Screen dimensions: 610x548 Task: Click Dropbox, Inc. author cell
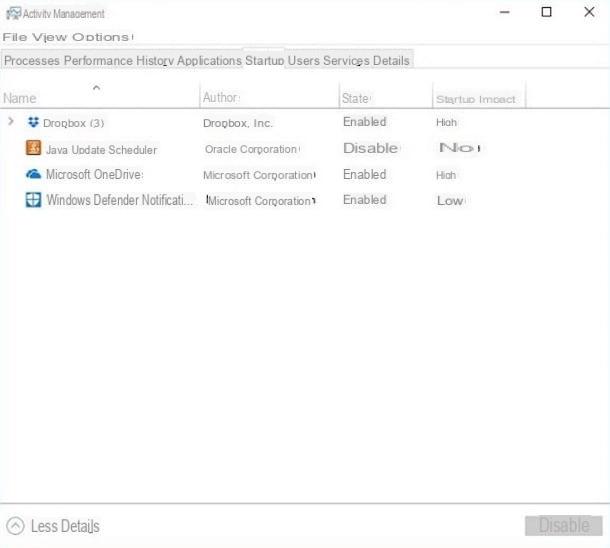tap(237, 123)
